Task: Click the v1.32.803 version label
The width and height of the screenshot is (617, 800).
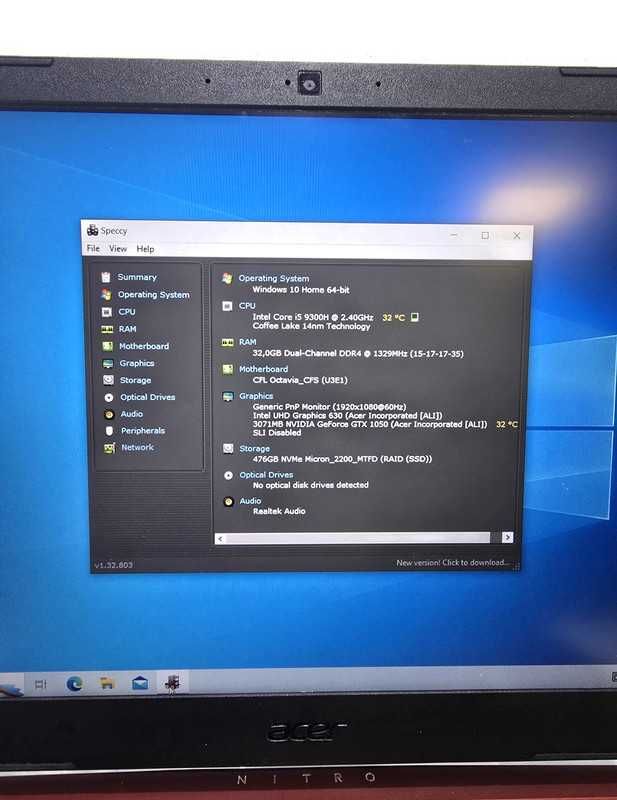Action: click(x=114, y=565)
